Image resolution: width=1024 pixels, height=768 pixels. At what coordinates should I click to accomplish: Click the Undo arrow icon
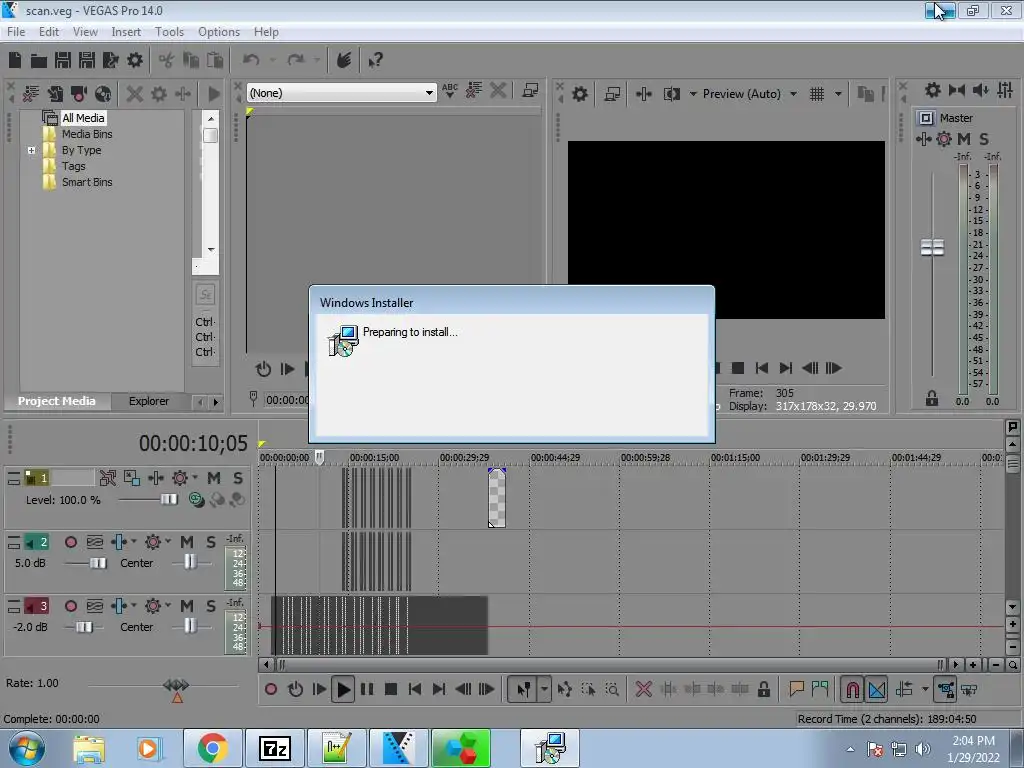pyautogui.click(x=251, y=60)
